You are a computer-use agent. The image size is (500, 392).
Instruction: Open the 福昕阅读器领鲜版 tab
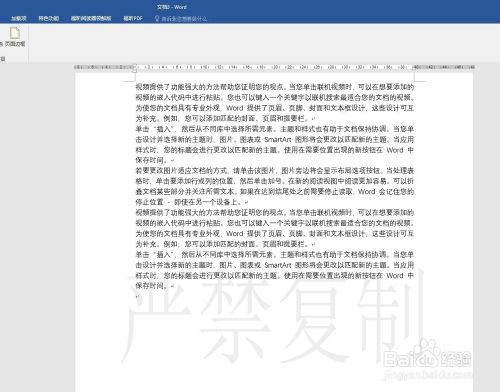(x=91, y=18)
